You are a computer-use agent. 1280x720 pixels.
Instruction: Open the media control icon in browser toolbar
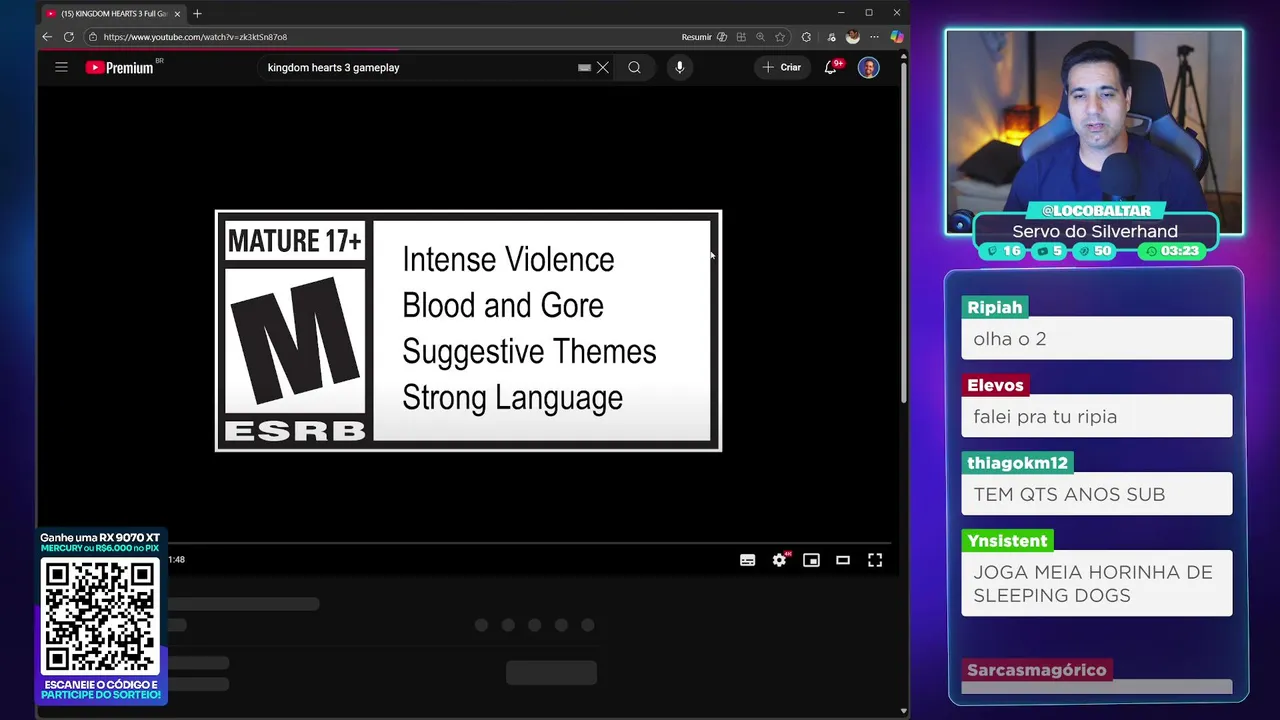coord(831,37)
